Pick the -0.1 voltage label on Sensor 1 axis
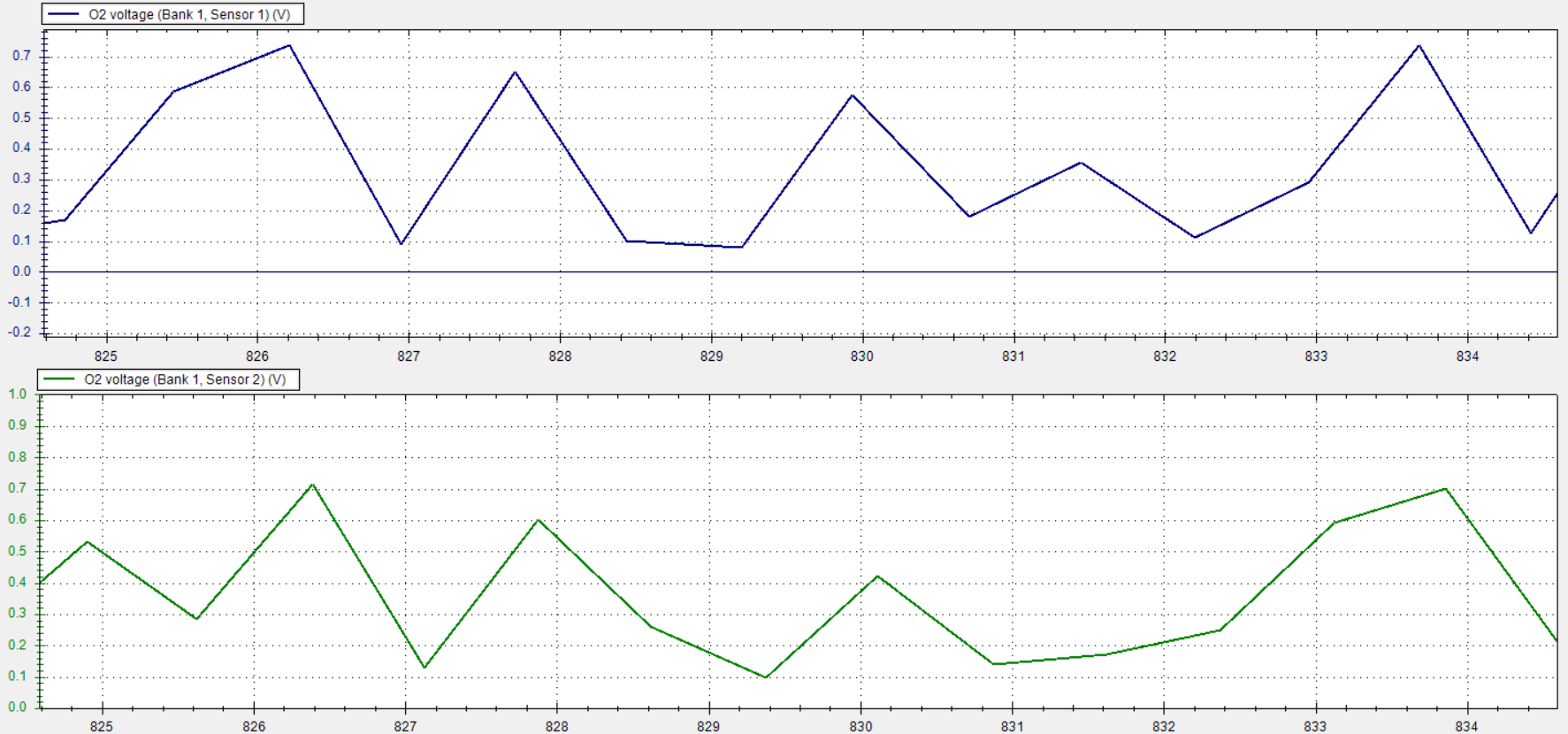The image size is (1568, 734). (21, 302)
